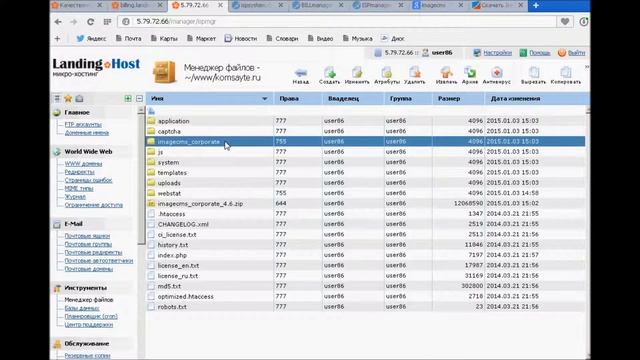Collapse all sidebar sections with minus icon
This screenshot has width=640, height=360.
click(x=139, y=98)
